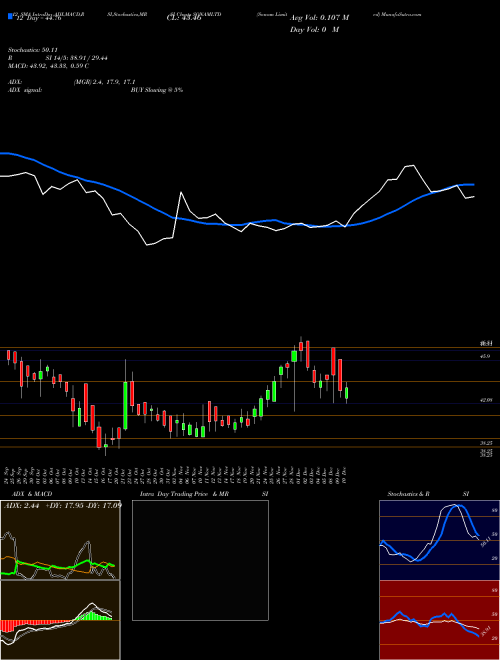Click the 'SI 14/3: 38.91 / 29.44' reading
The width and height of the screenshot is (500, 660).
[x=77, y=58]
